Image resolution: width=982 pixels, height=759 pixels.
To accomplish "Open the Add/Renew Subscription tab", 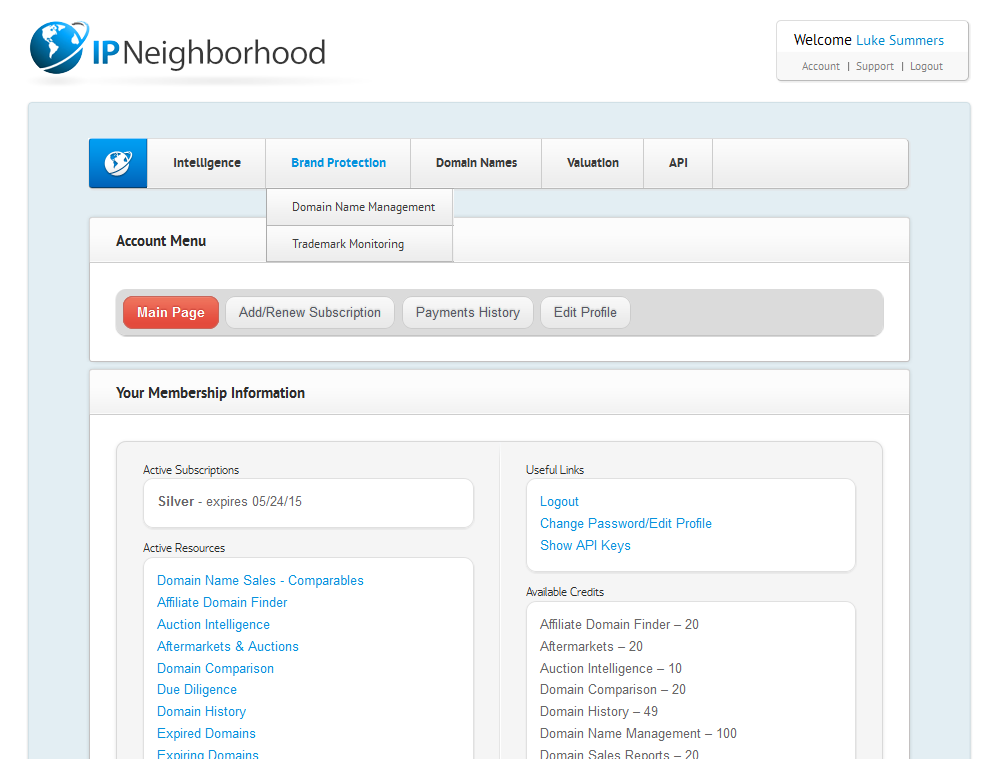I will coord(310,312).
